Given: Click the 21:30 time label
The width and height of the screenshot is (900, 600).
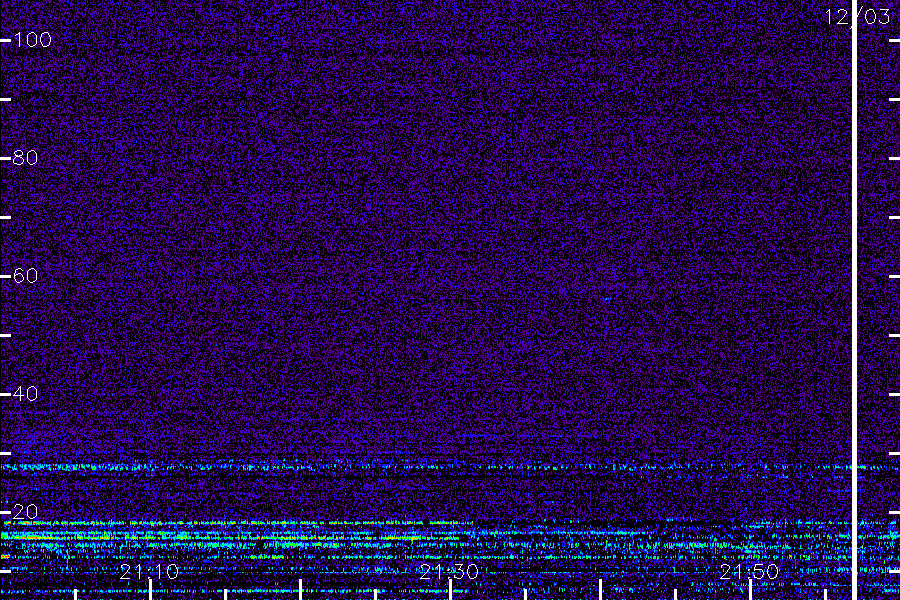Looking at the screenshot, I should pyautogui.click(x=449, y=571).
